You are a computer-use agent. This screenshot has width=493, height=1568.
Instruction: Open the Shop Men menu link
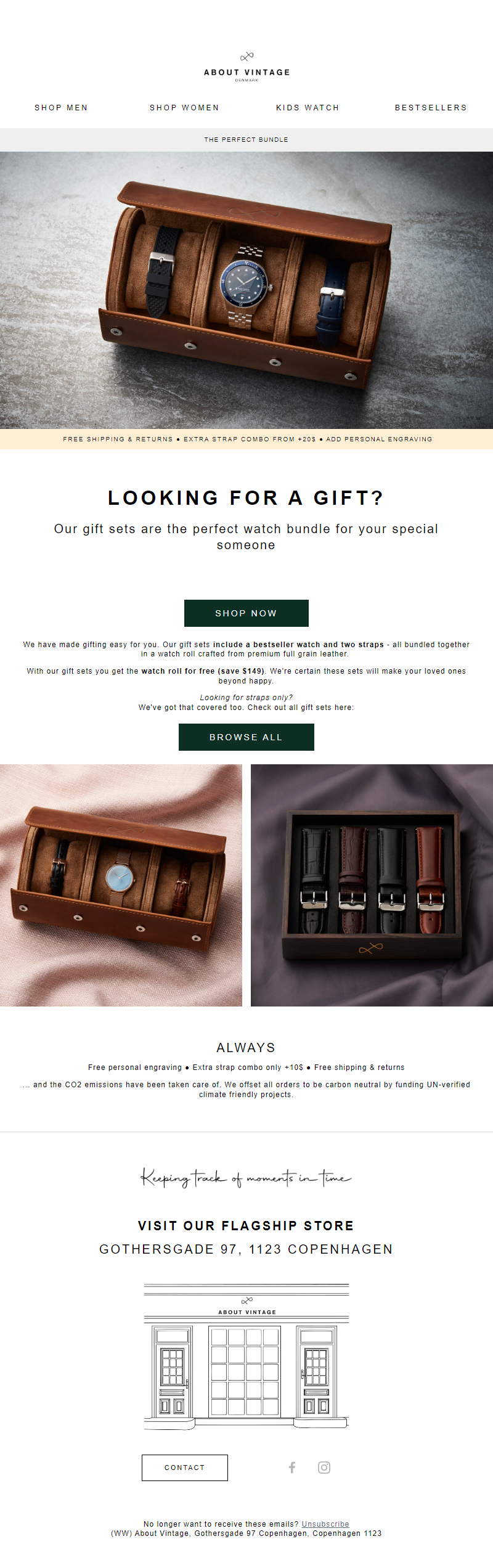pyautogui.click(x=61, y=108)
